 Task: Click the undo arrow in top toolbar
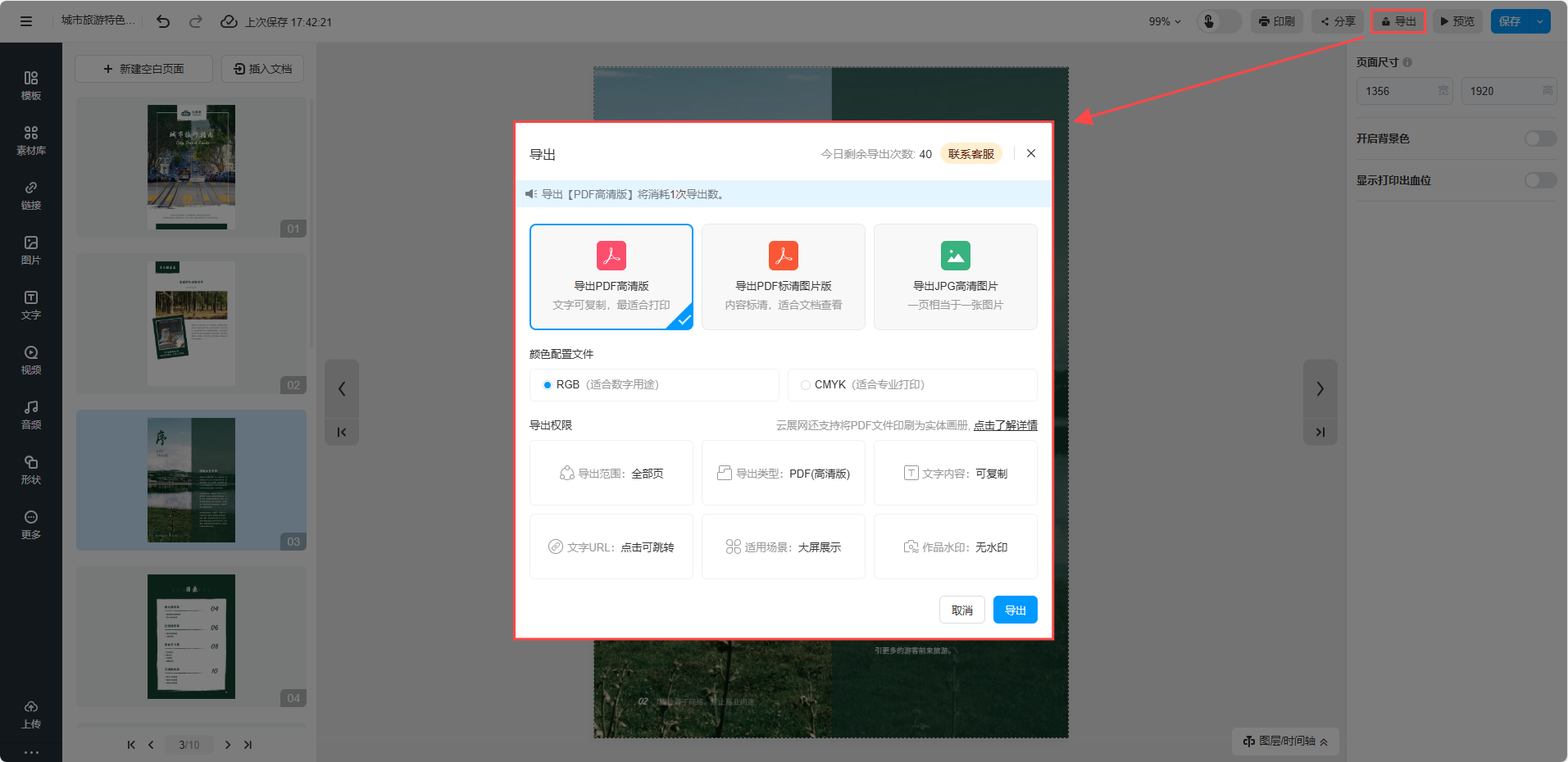tap(163, 22)
